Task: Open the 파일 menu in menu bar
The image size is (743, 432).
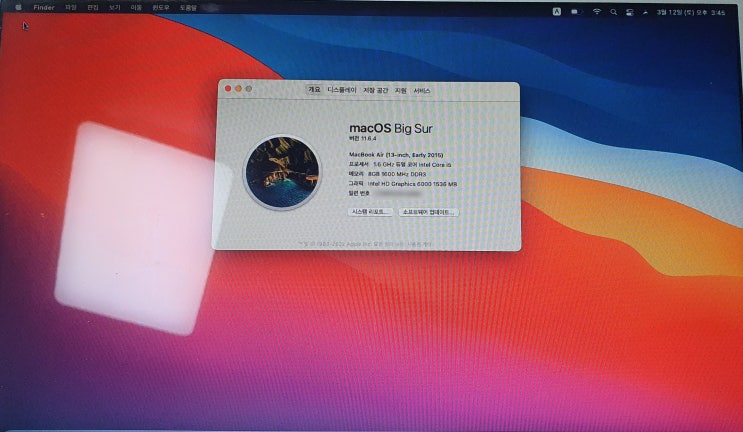Action: pyautogui.click(x=71, y=8)
